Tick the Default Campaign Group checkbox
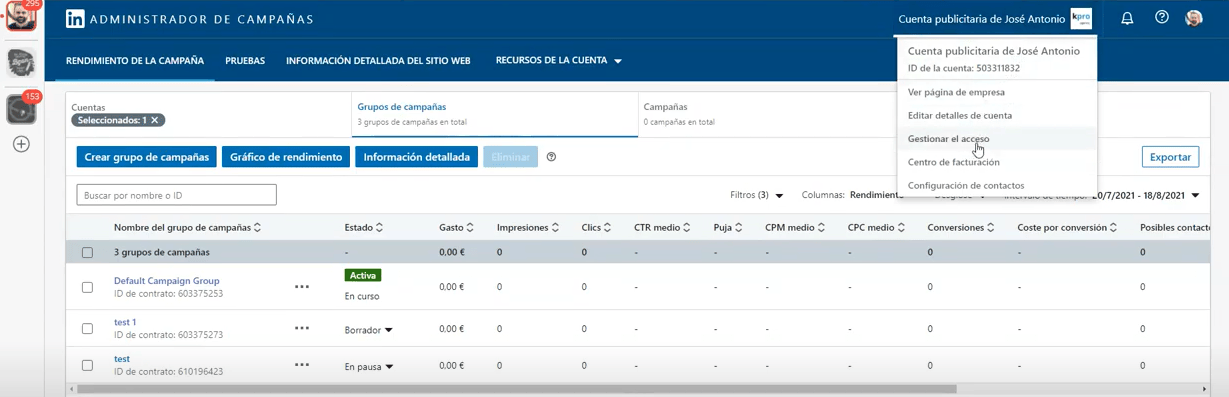1229x397 pixels. pos(87,287)
